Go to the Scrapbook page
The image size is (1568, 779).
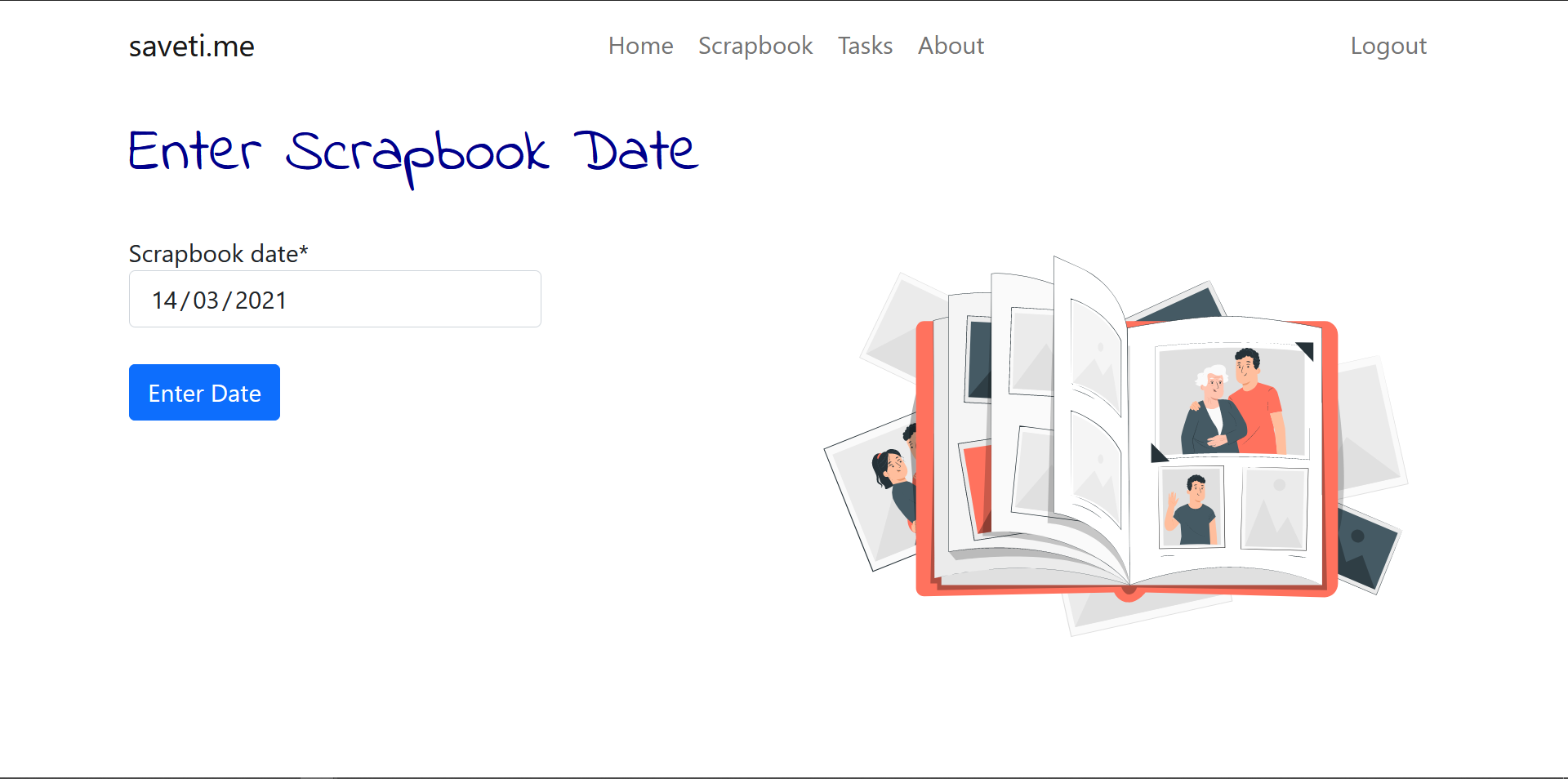pos(755,46)
